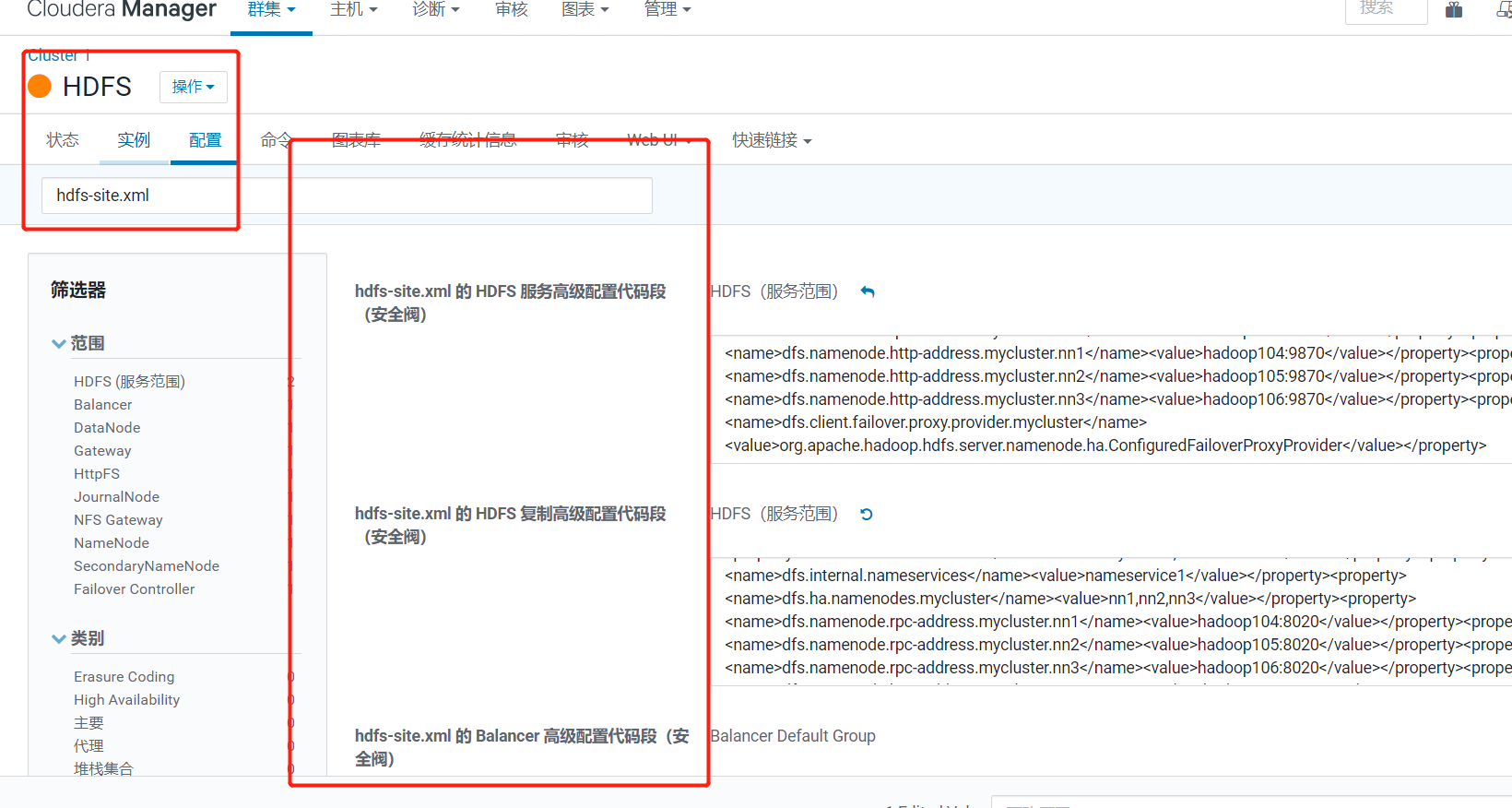This screenshot has width=1512, height=808.
Task: Filter by High Availability category
Action: click(x=126, y=700)
